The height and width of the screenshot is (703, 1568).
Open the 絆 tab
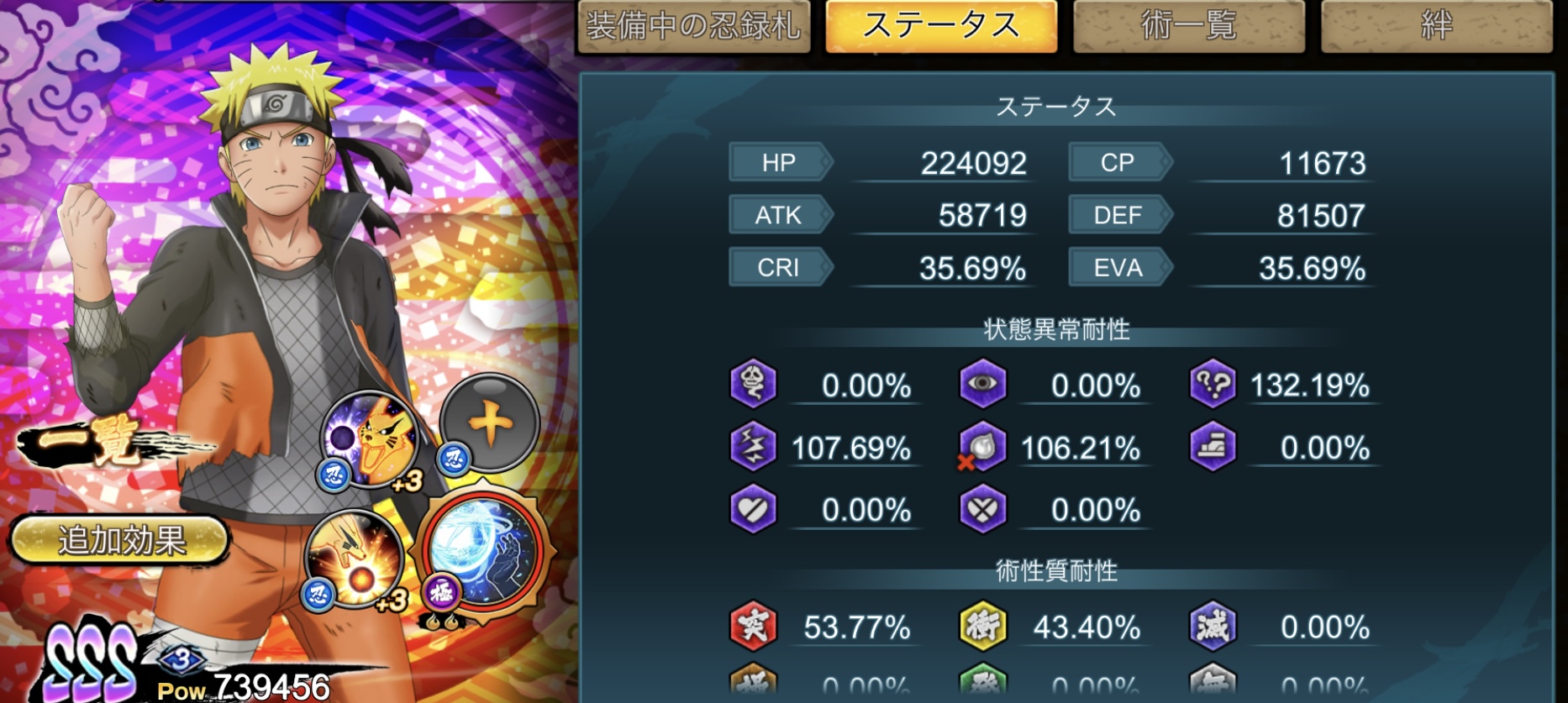1436,26
